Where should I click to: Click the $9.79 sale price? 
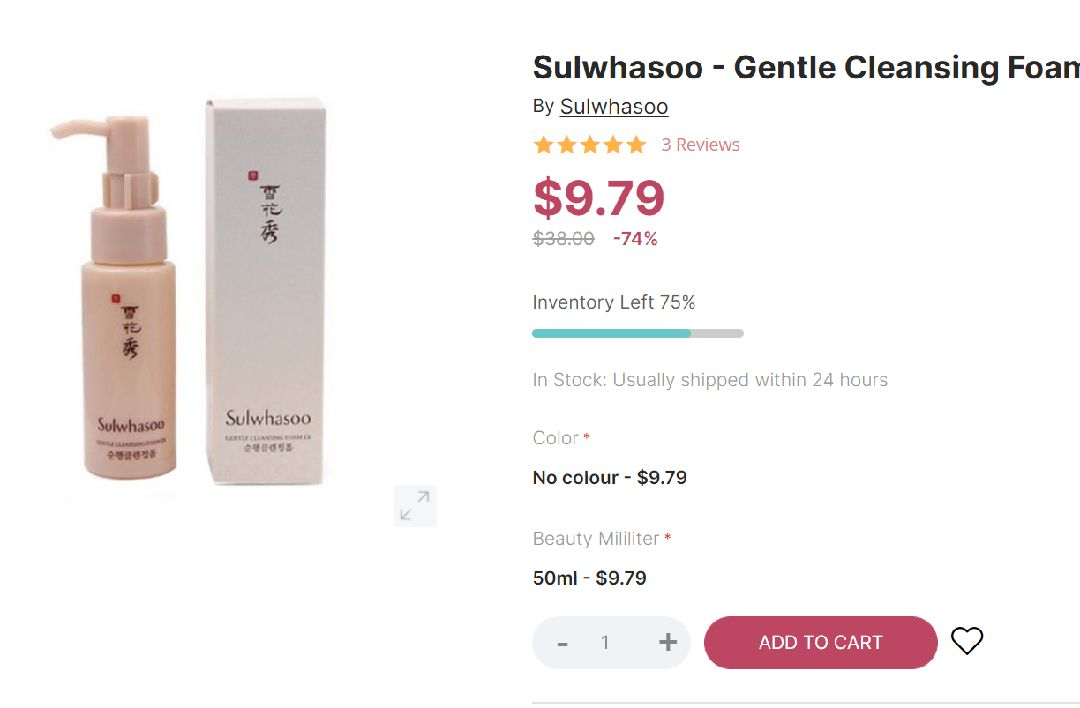click(598, 197)
